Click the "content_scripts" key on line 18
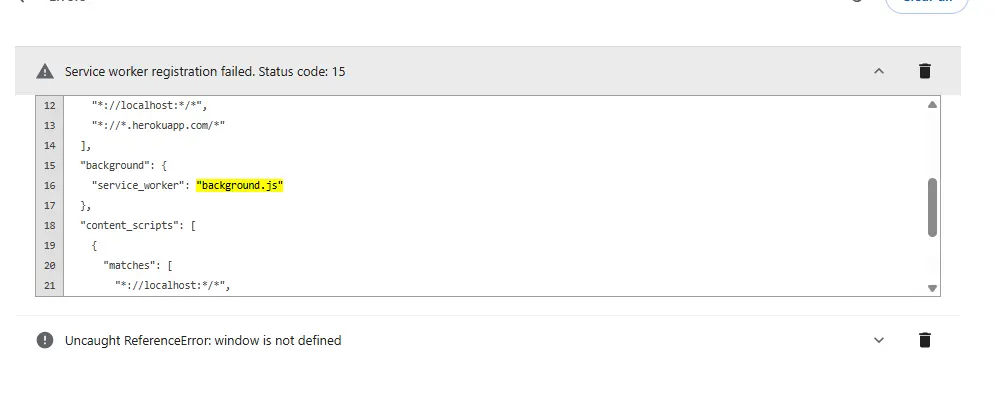Viewport: 996px width, 408px height. (x=133, y=226)
